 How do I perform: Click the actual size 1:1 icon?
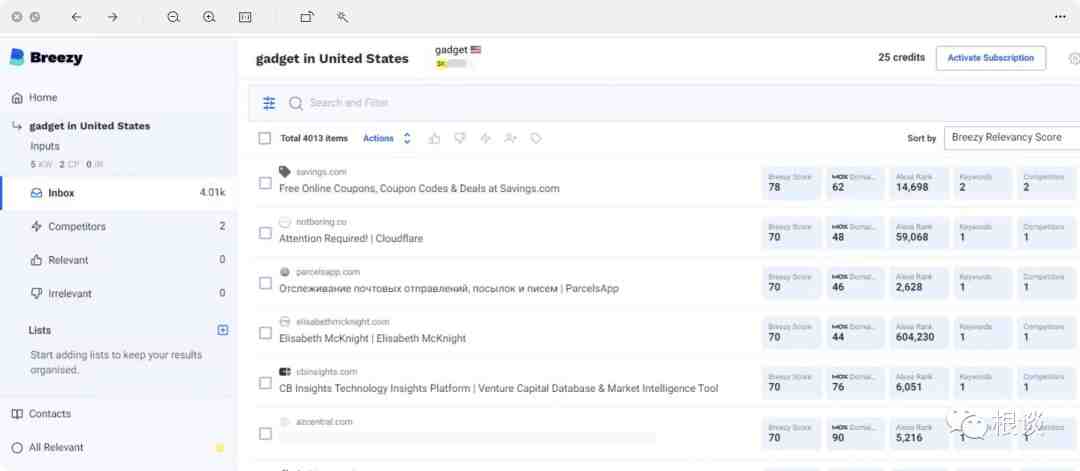pos(245,17)
